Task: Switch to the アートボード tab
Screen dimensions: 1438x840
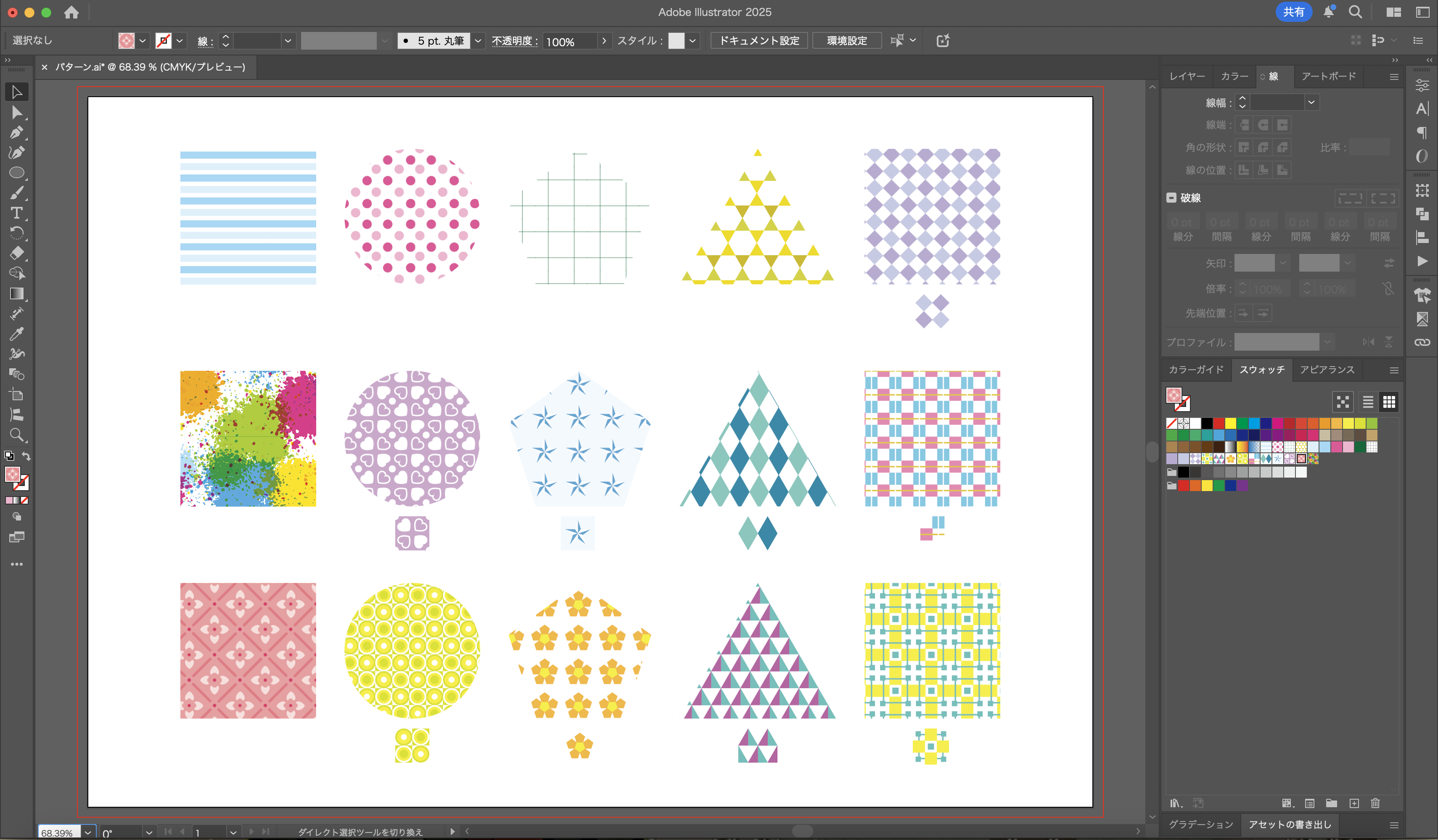Action: click(x=1328, y=77)
